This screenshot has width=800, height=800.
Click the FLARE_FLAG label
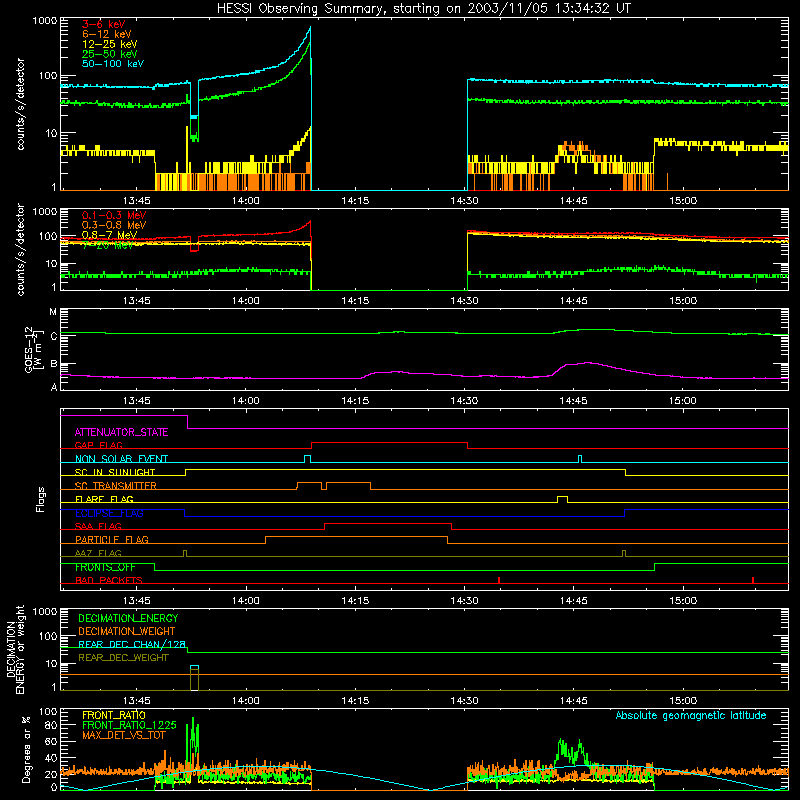tap(104, 499)
